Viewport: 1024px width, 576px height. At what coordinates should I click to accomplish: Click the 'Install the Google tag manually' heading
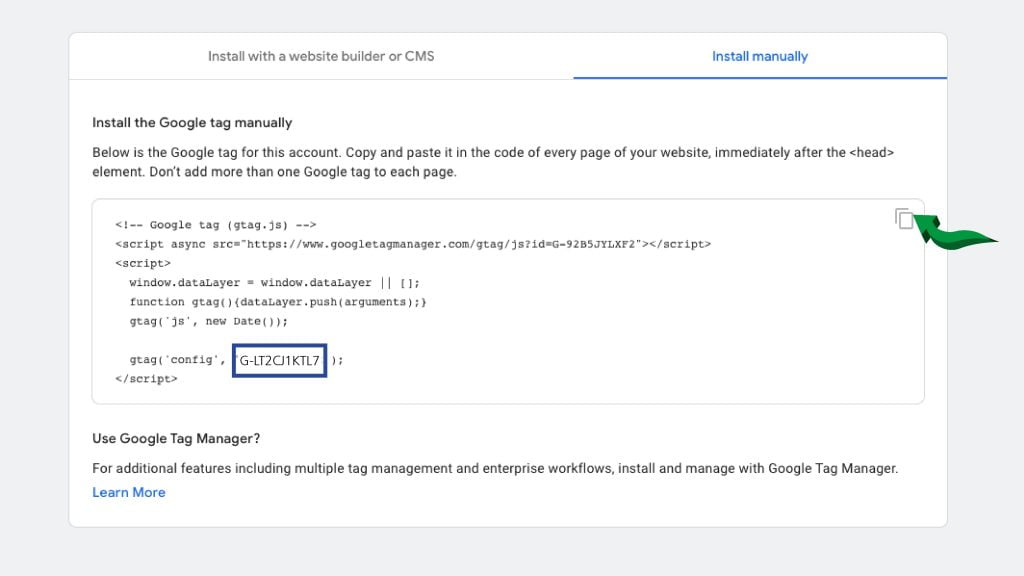(192, 123)
